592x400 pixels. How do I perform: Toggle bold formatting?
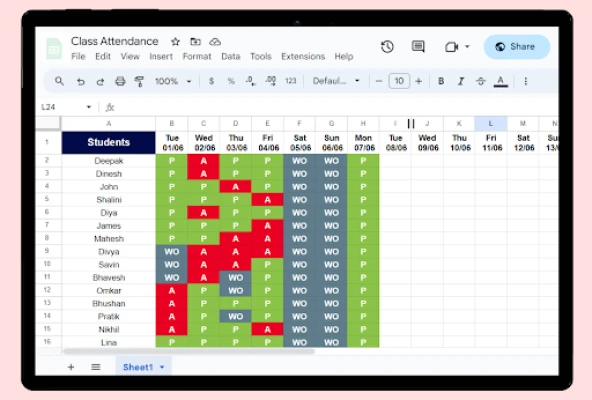[x=441, y=81]
